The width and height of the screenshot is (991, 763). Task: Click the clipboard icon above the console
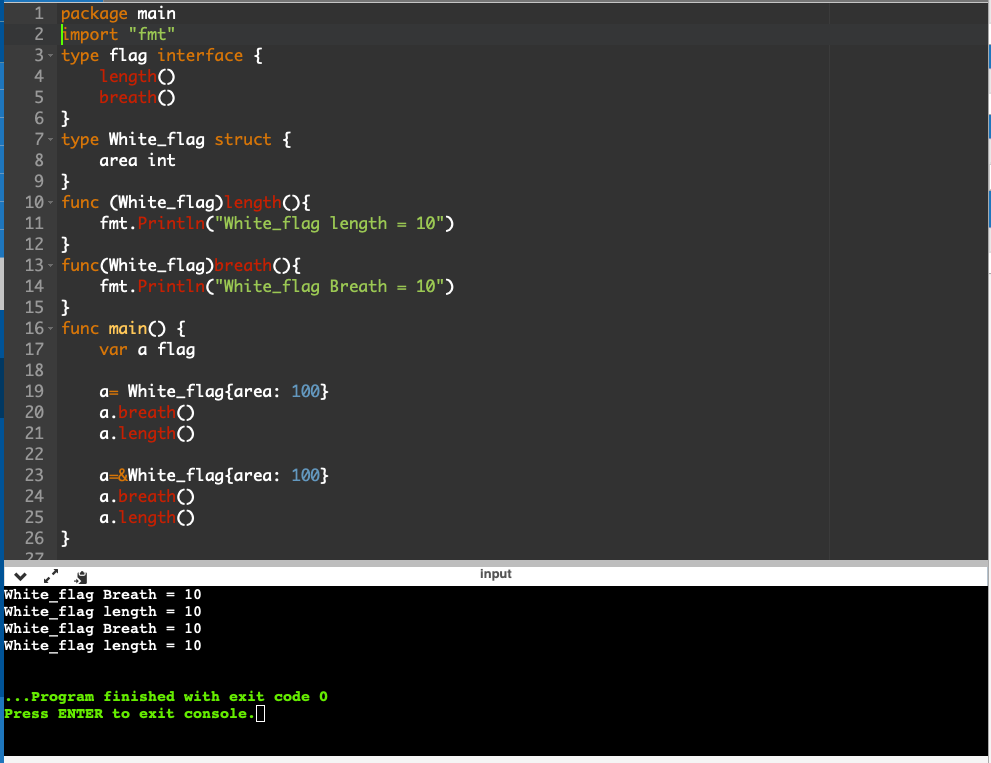81,575
